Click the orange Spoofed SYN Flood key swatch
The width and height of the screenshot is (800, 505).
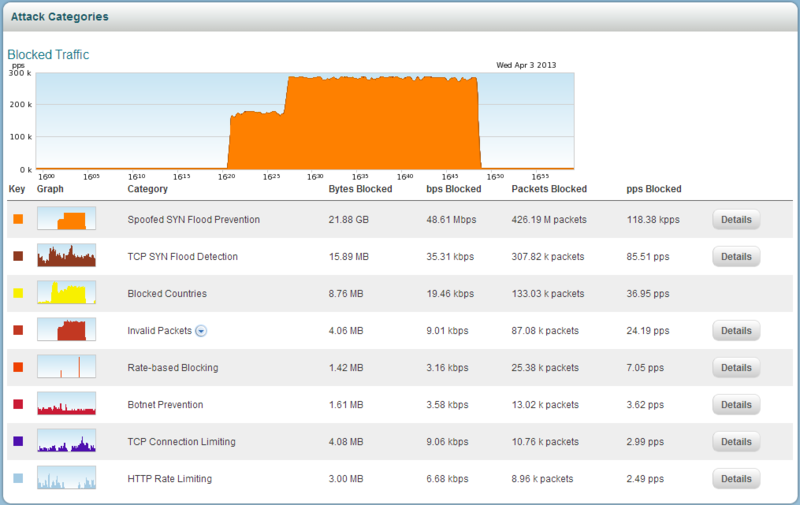click(18, 219)
